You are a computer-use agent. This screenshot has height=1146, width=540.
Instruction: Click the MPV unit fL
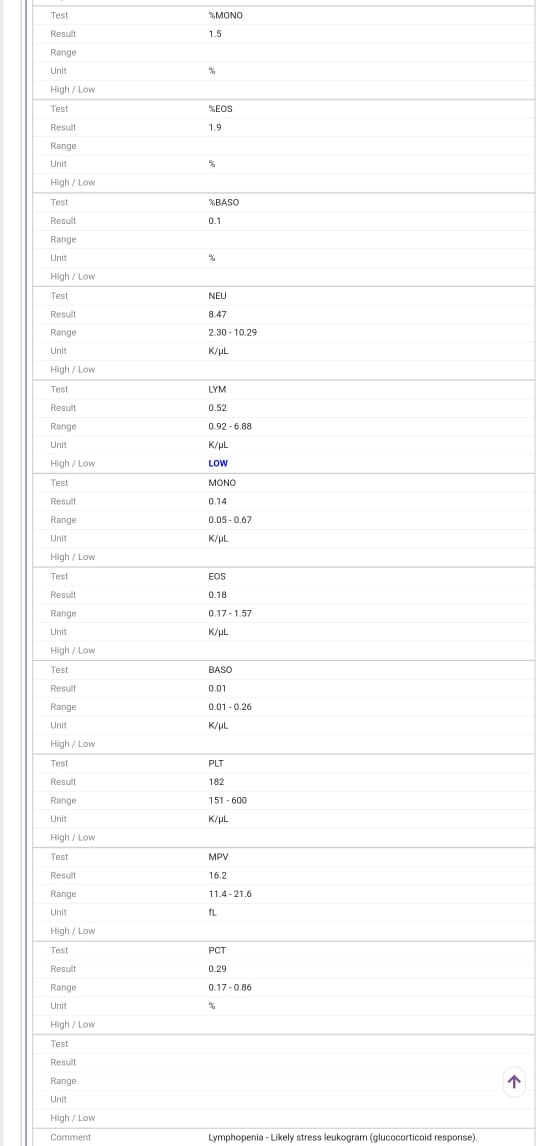(213, 912)
